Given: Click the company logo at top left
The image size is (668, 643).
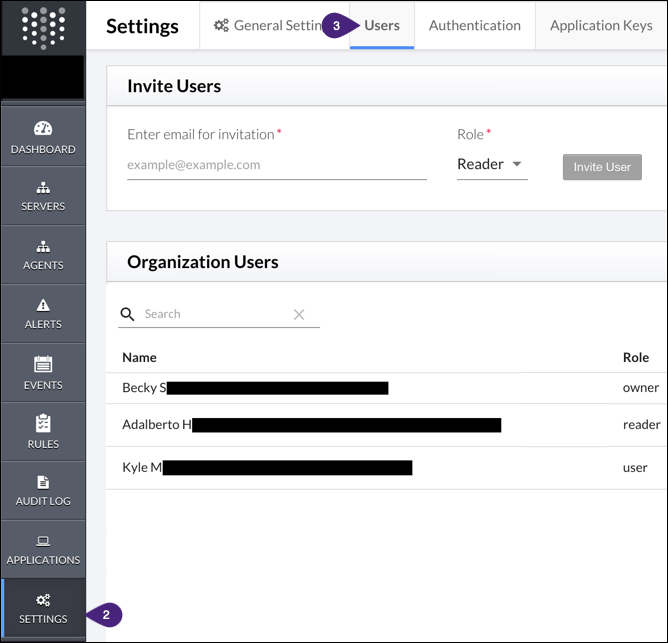Looking at the screenshot, I should pyautogui.click(x=43, y=28).
